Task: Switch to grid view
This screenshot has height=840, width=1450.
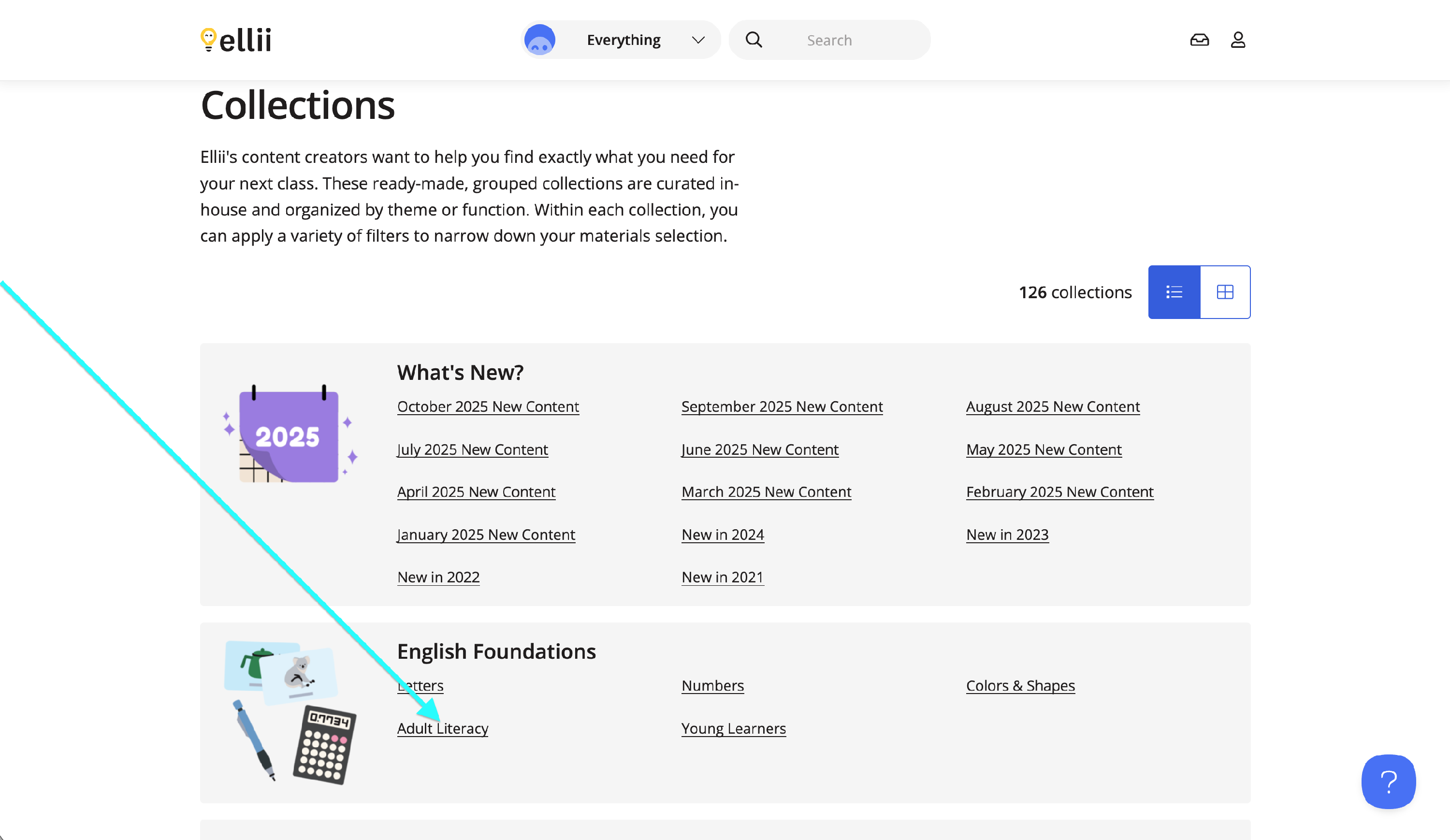Action: tap(1225, 292)
